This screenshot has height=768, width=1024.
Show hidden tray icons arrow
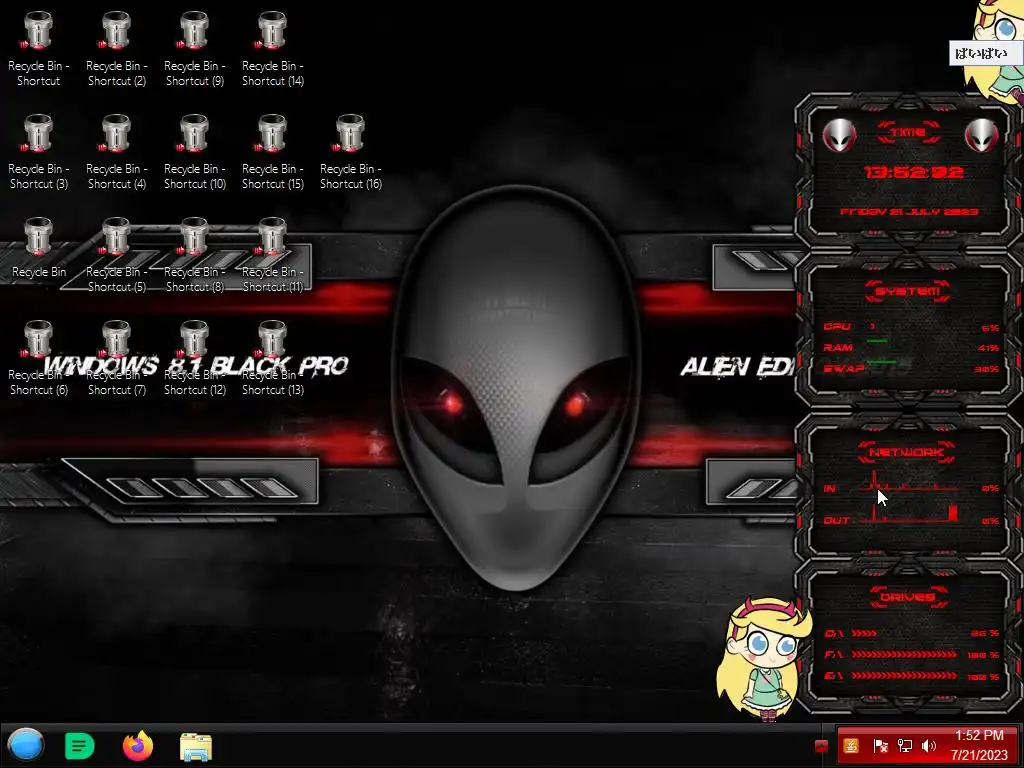[822, 746]
